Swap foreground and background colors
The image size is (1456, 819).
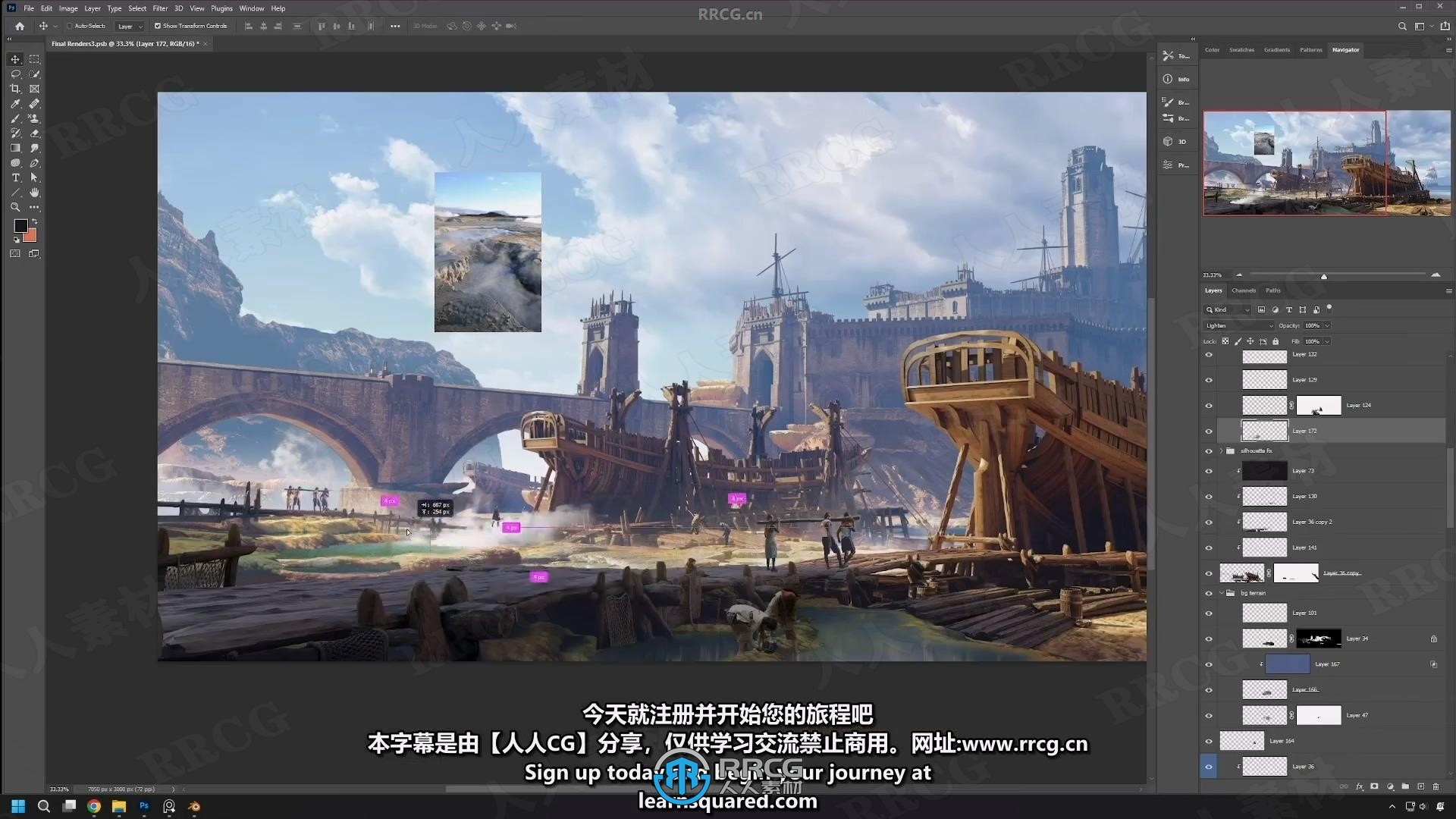[x=34, y=221]
